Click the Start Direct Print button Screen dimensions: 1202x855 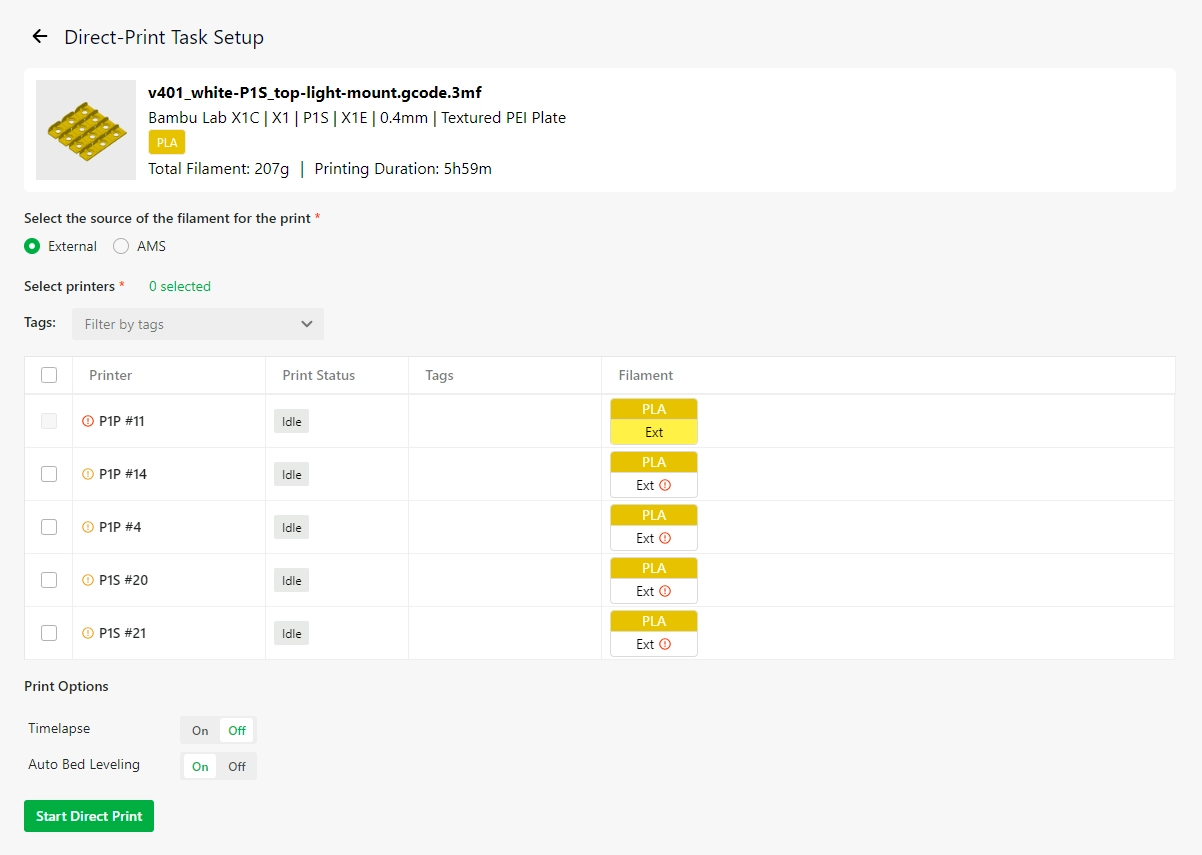pyautogui.click(x=89, y=816)
